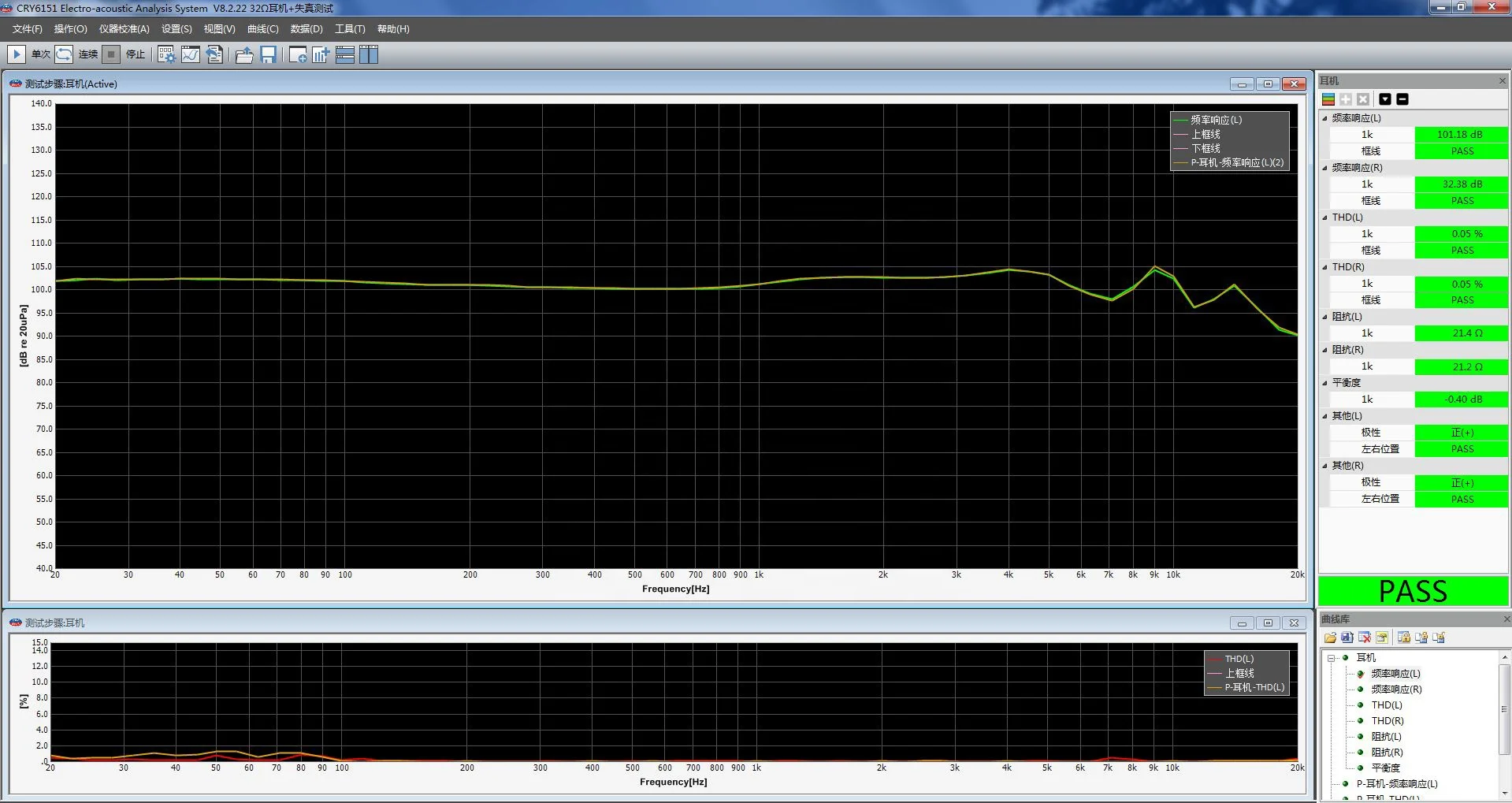Image resolution: width=1512 pixels, height=803 pixels.
Task: Click the middle padlock icon in 曲线库 toolbar
Action: [1421, 638]
